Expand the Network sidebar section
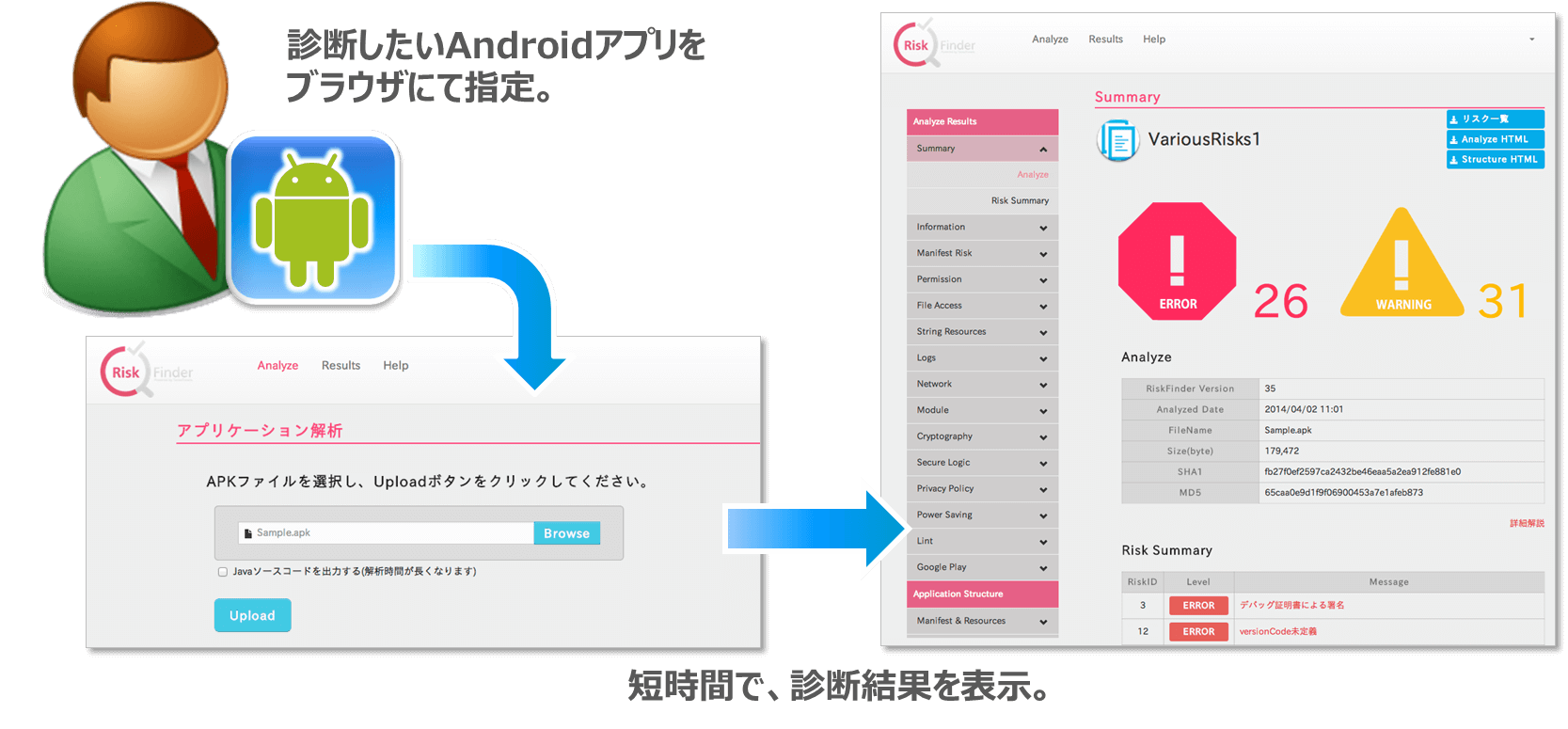1568x729 pixels. (982, 384)
